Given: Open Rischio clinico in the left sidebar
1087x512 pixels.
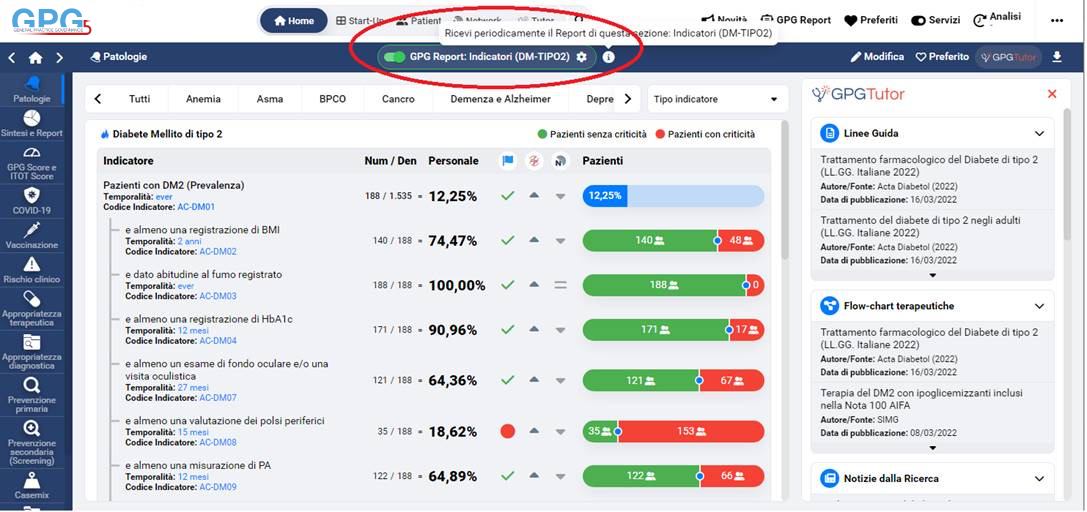Looking at the screenshot, I should (31, 269).
